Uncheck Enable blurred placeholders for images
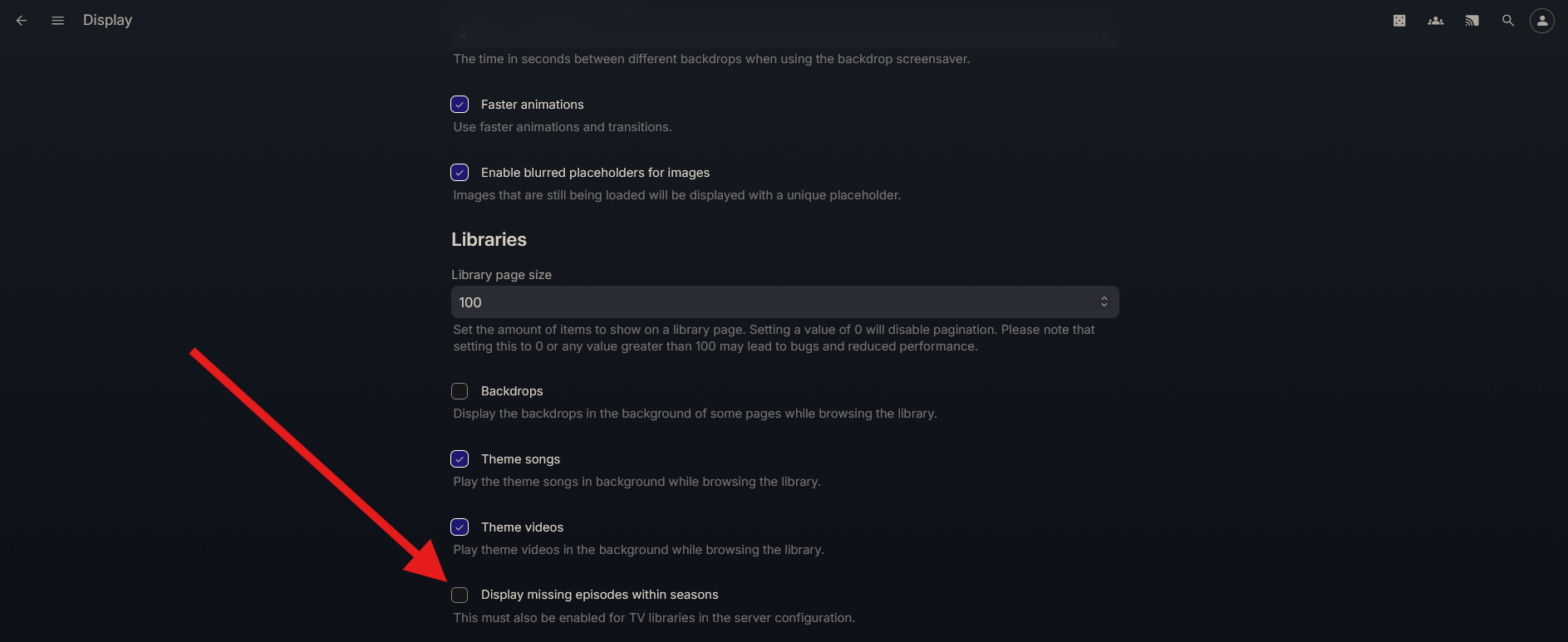The width and height of the screenshot is (1568, 642). (x=460, y=172)
